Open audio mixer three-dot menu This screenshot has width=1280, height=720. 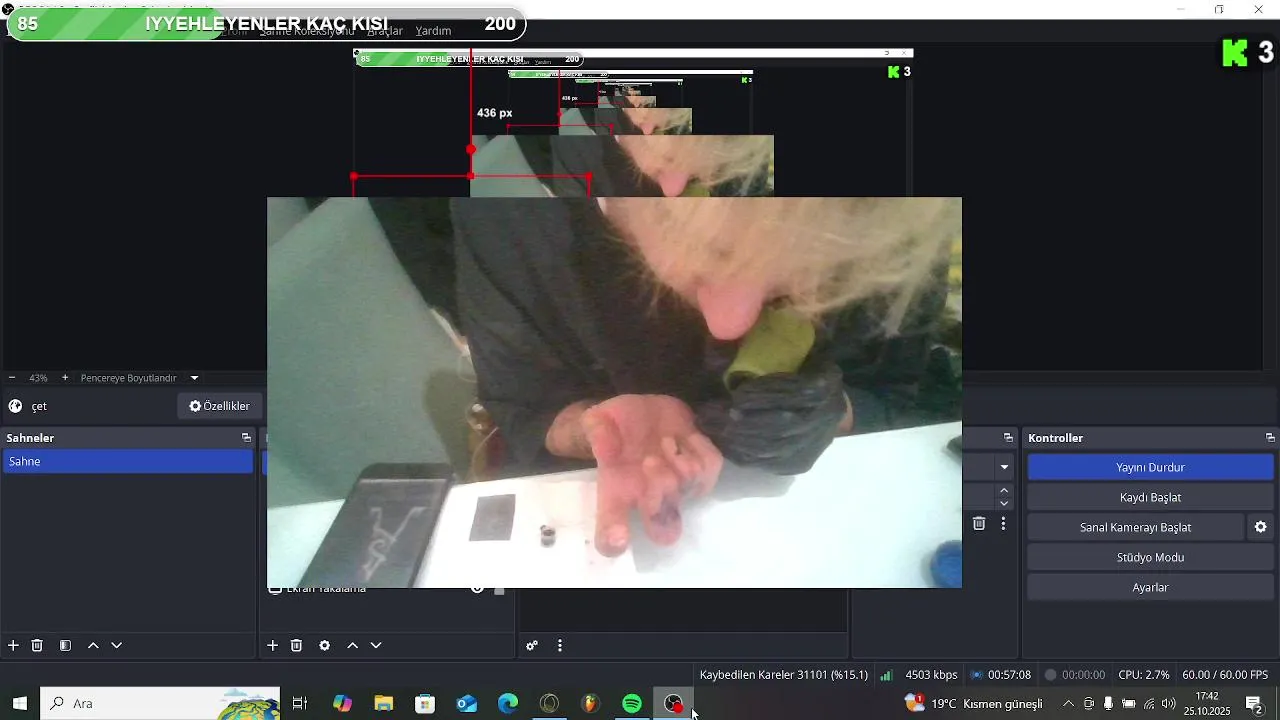[x=559, y=646]
